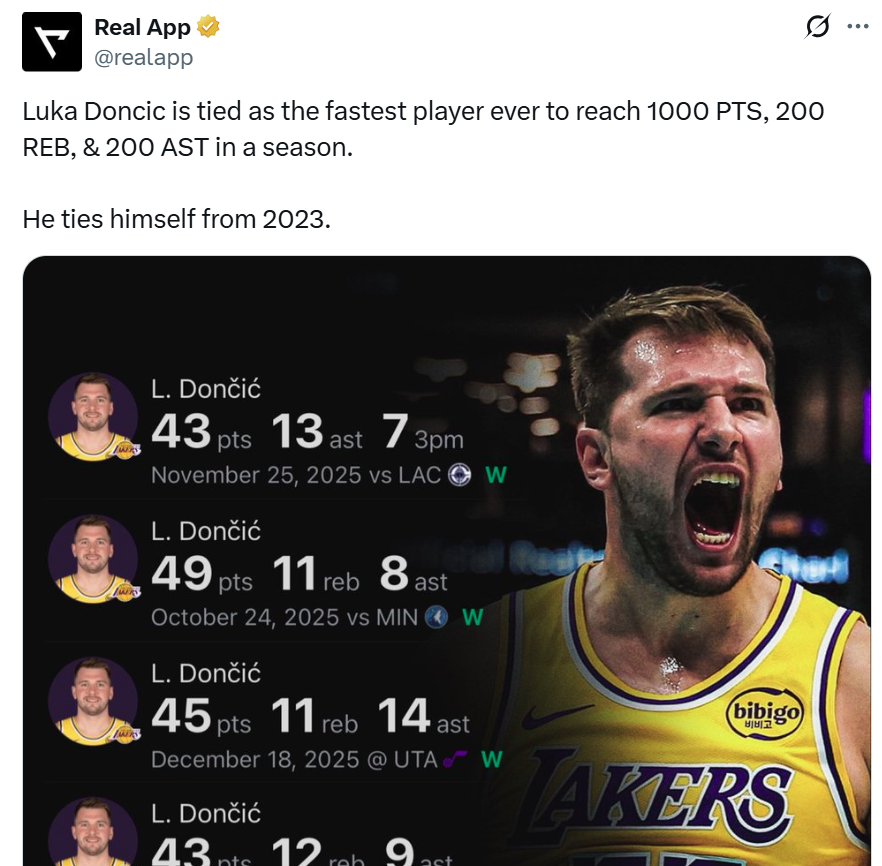Click the "He ties himself from 2023" text
This screenshot has height=866, width=882.
[x=176, y=218]
